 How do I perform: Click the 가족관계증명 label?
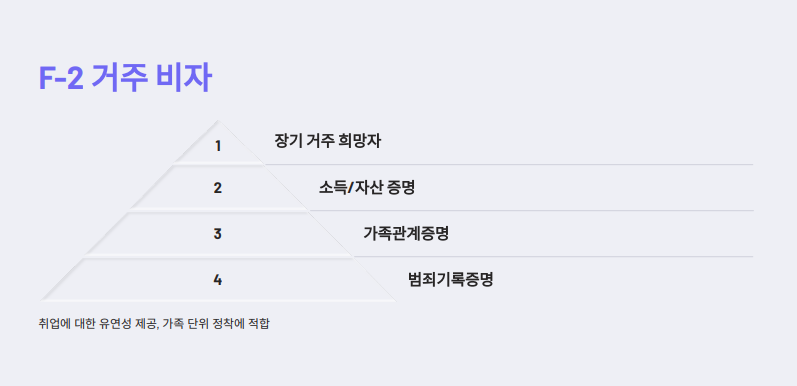pyautogui.click(x=406, y=233)
